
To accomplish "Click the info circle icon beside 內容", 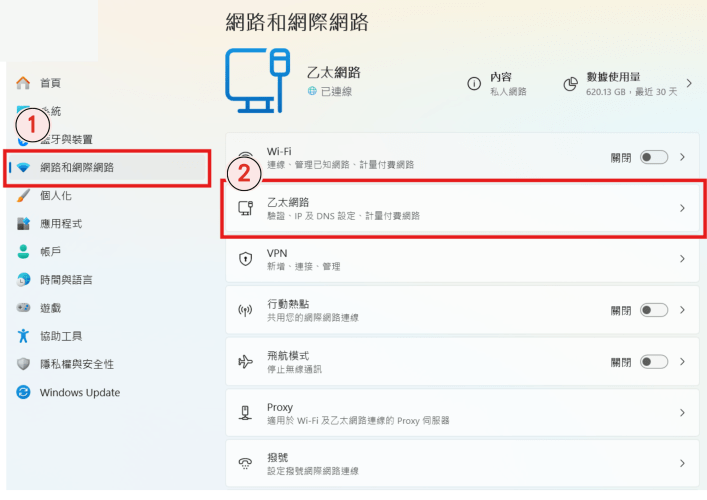I will (x=474, y=83).
